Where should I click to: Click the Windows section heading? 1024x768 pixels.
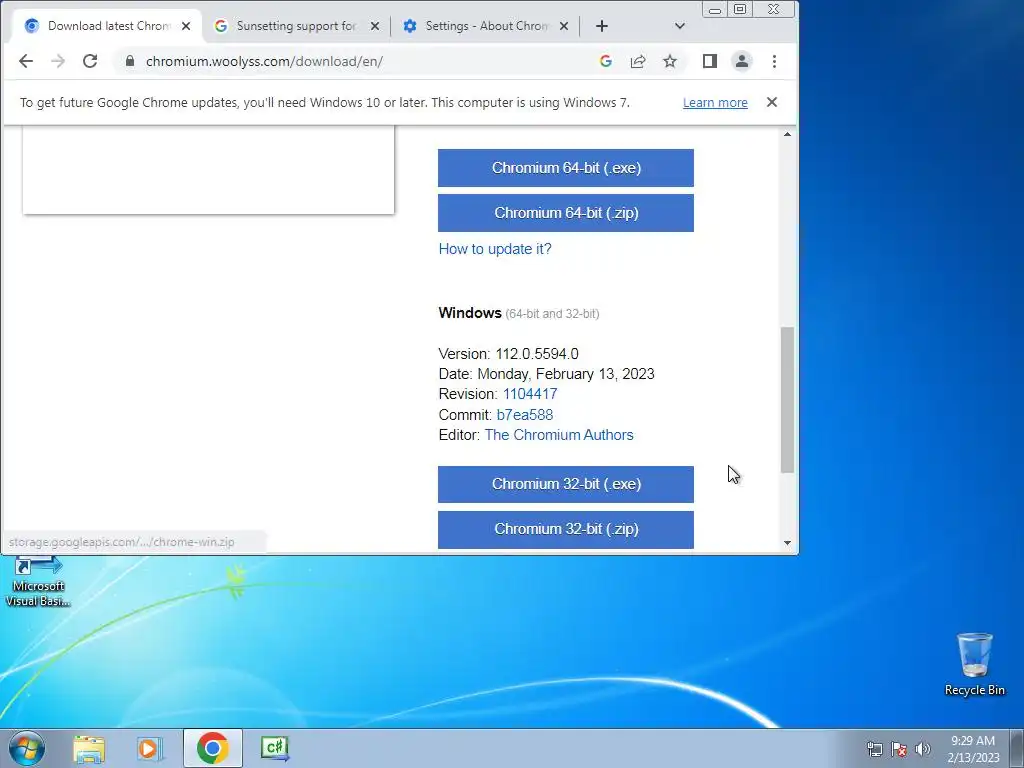click(470, 313)
